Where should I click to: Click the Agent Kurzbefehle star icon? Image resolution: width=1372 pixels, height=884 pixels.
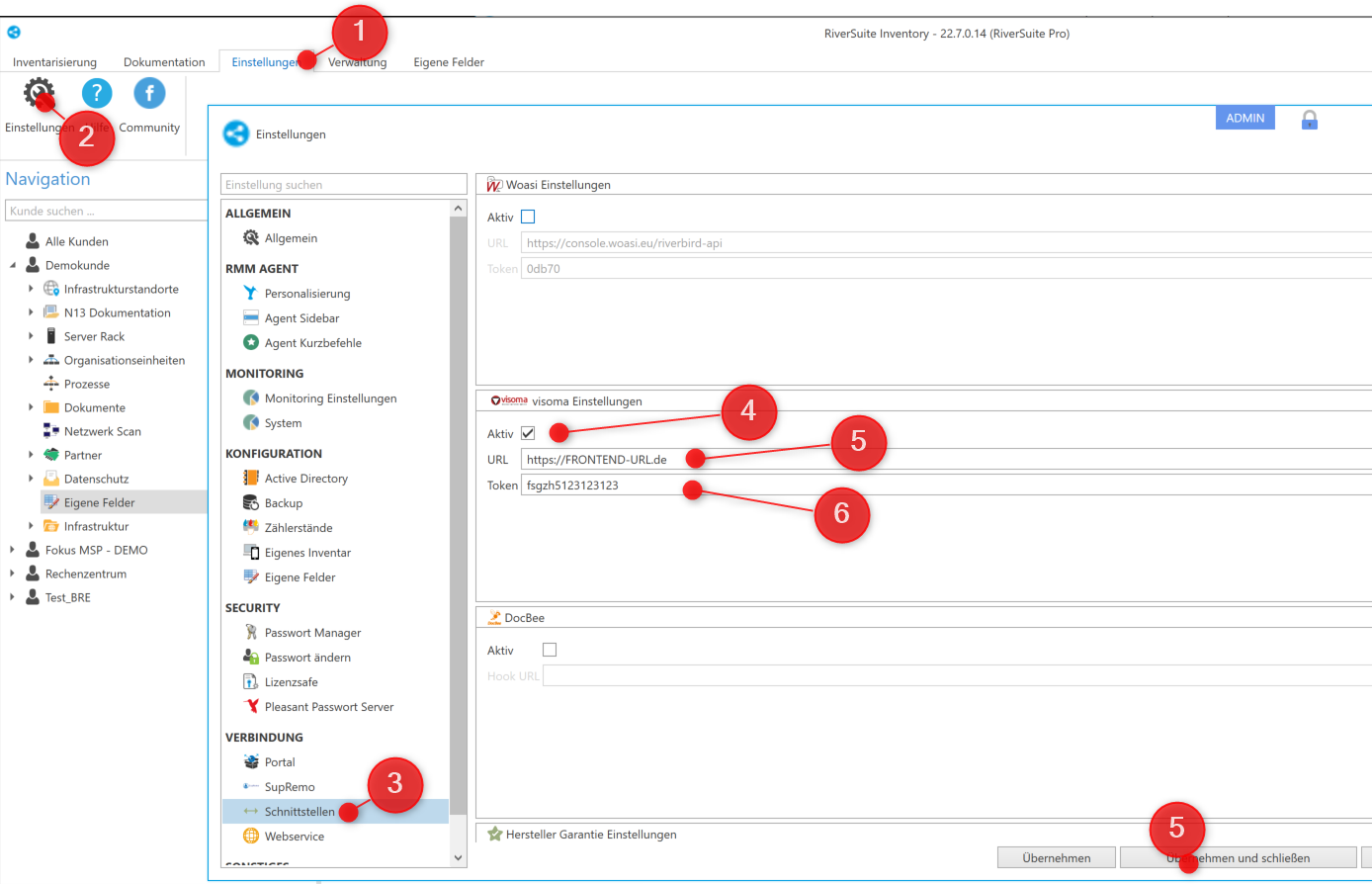tap(251, 343)
